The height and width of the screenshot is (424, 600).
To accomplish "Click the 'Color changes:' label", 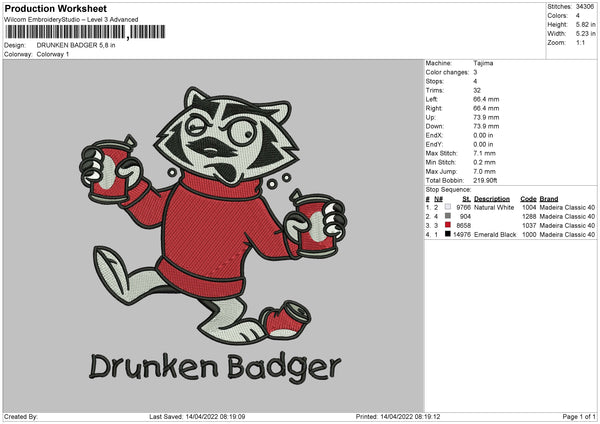I will coord(447,72).
